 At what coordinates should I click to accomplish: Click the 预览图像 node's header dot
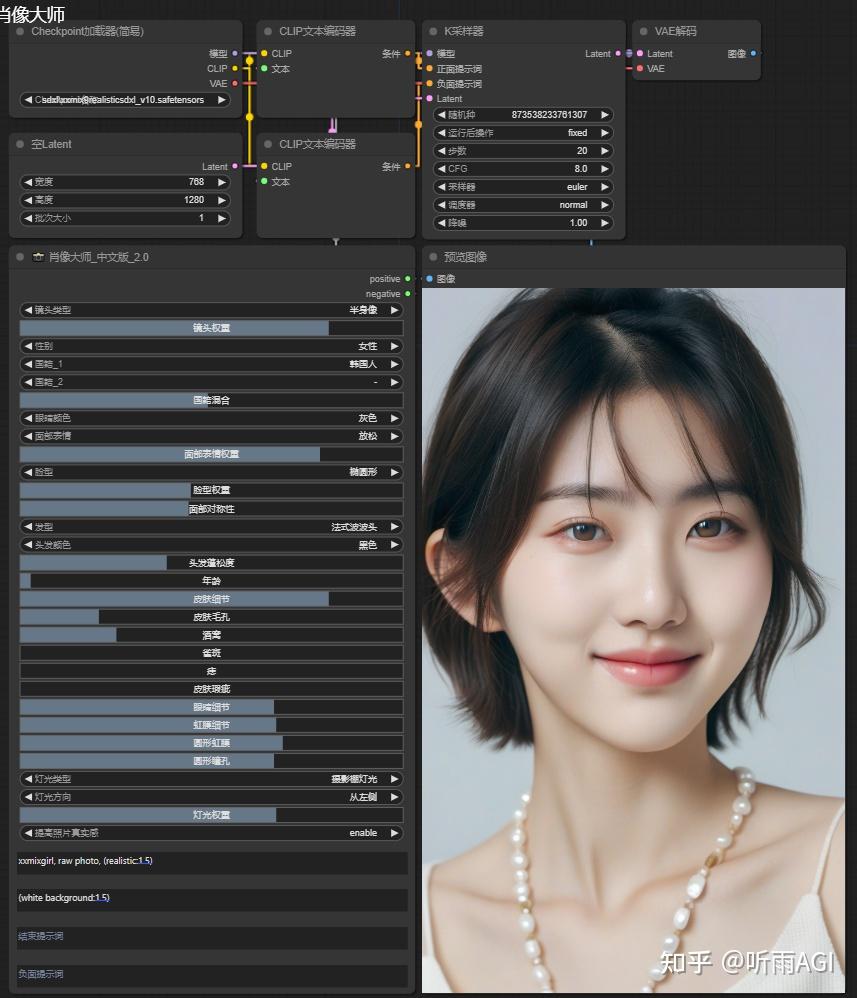(x=431, y=257)
